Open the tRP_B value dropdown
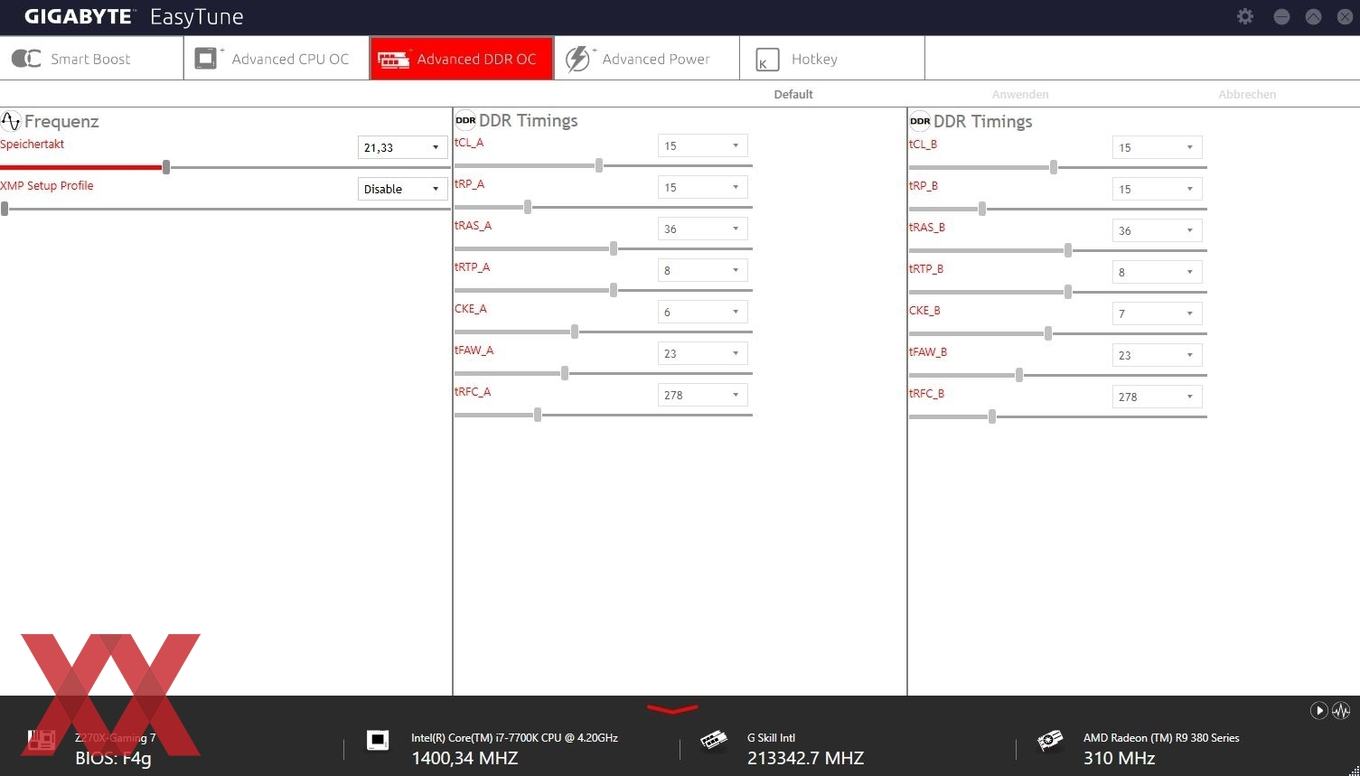The image size is (1360, 776). point(1157,189)
